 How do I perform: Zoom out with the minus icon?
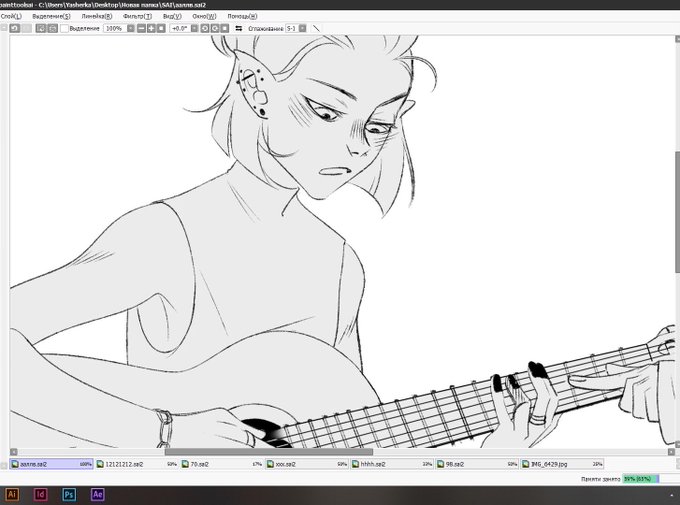[x=141, y=28]
